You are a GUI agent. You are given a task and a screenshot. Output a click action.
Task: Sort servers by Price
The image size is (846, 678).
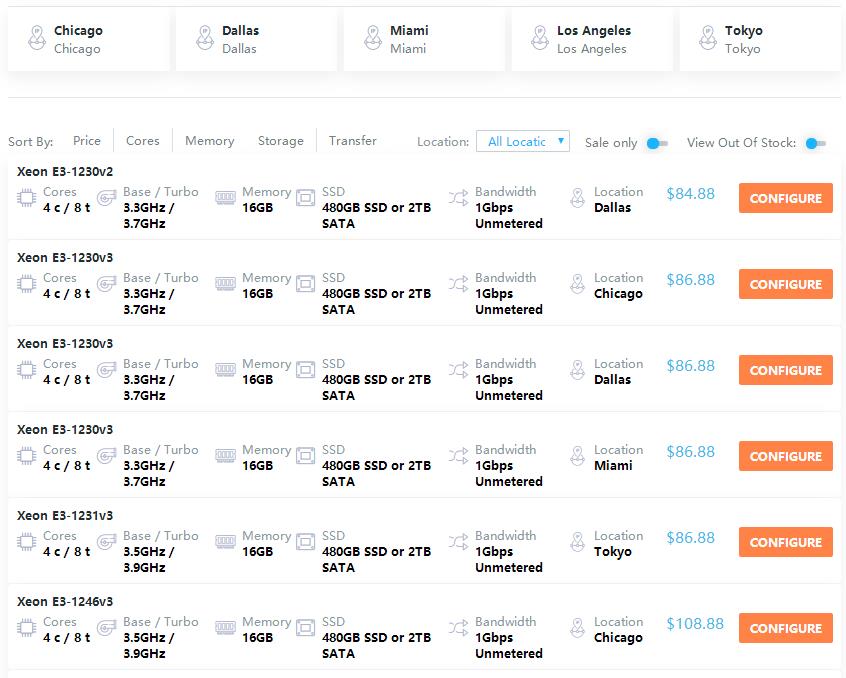coord(87,141)
